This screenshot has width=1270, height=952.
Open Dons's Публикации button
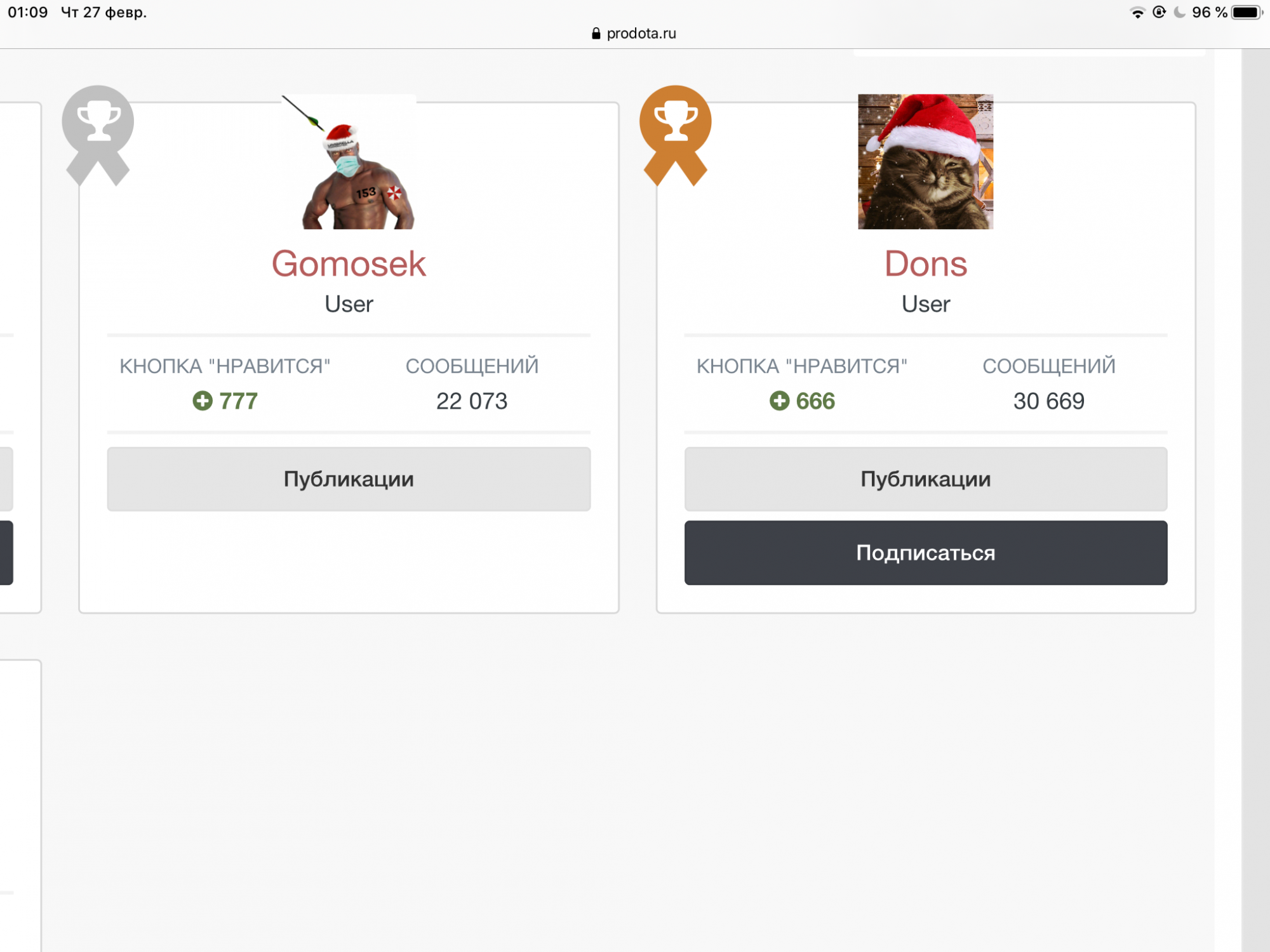click(925, 479)
